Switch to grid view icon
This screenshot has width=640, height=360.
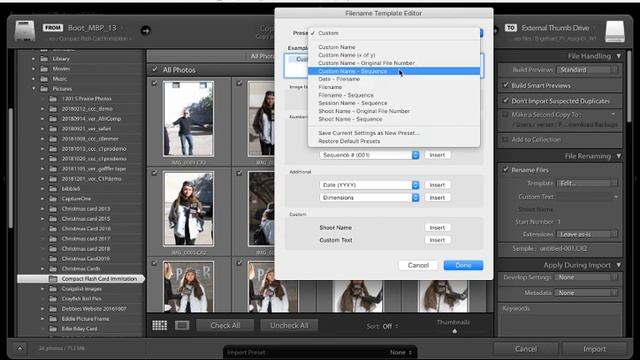coord(160,325)
